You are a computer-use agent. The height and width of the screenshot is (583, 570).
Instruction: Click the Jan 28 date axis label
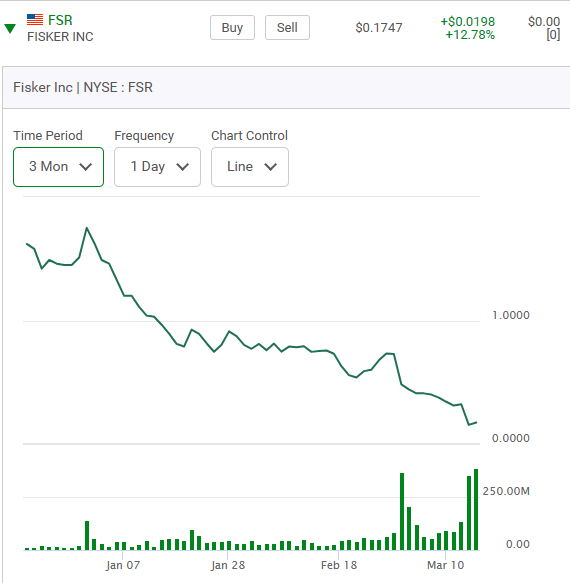[228, 565]
